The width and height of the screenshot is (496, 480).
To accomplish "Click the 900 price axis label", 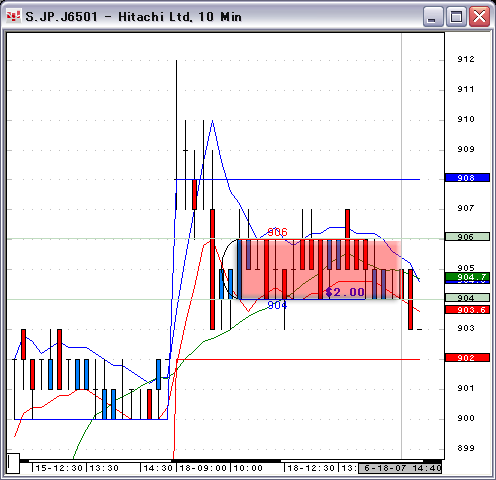I will 466,418.
